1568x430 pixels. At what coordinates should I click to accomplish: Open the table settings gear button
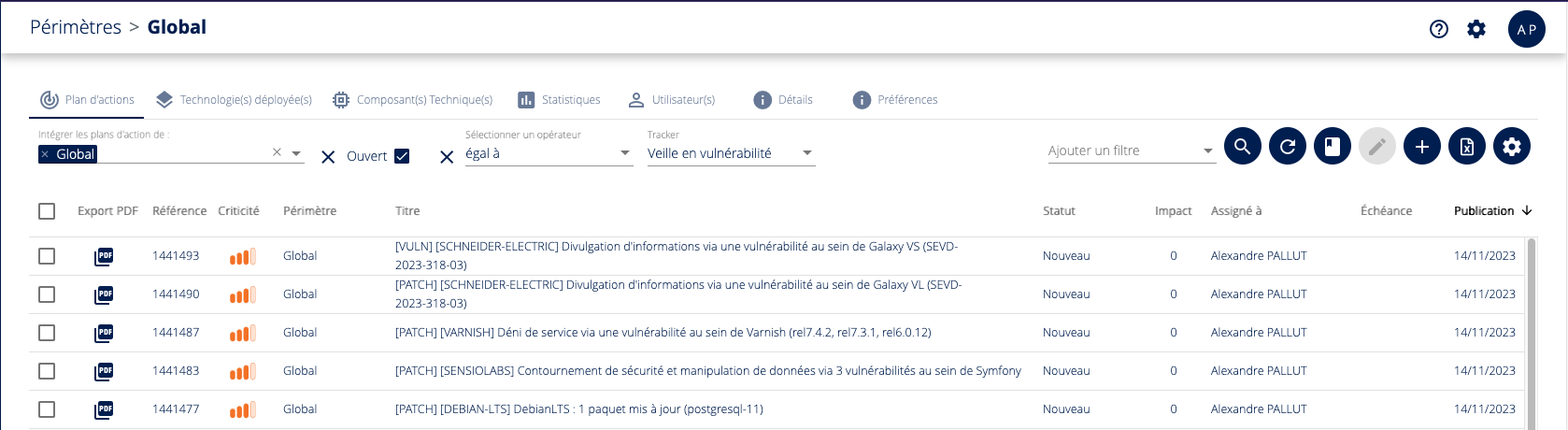(1511, 147)
